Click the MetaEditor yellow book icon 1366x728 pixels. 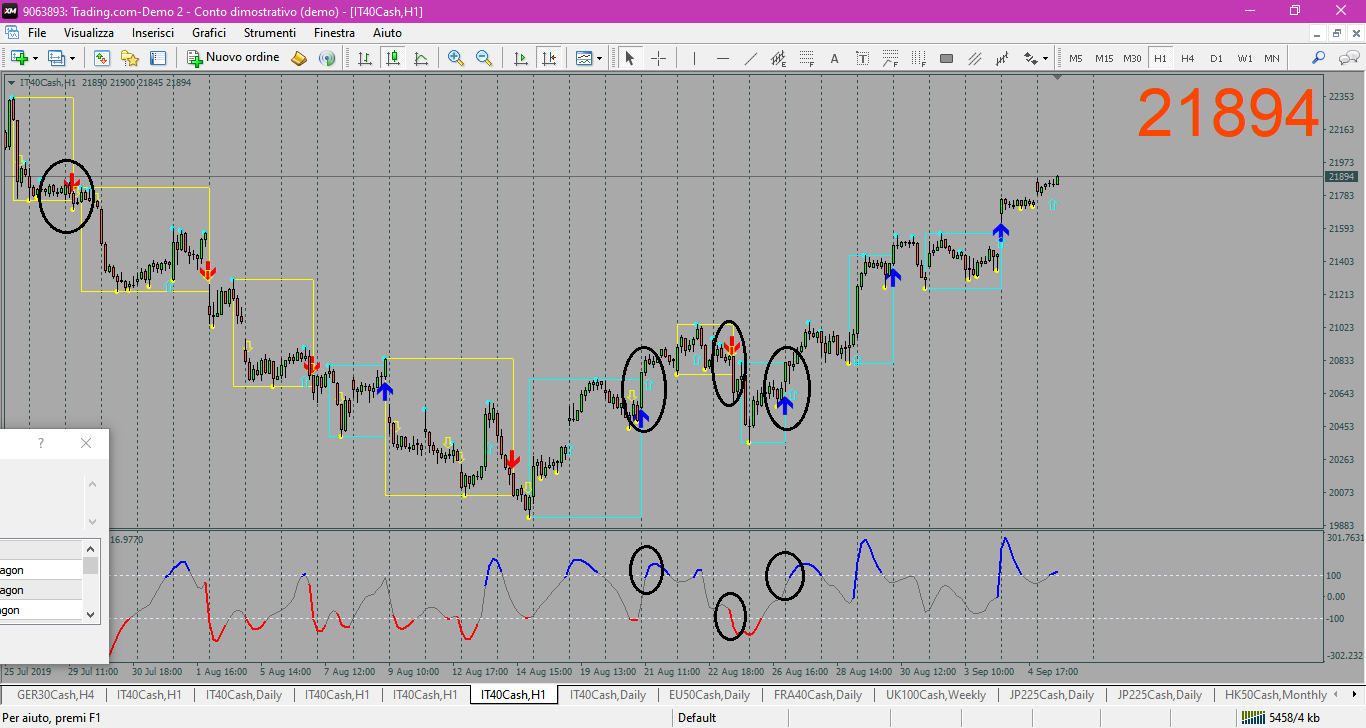[x=298, y=58]
